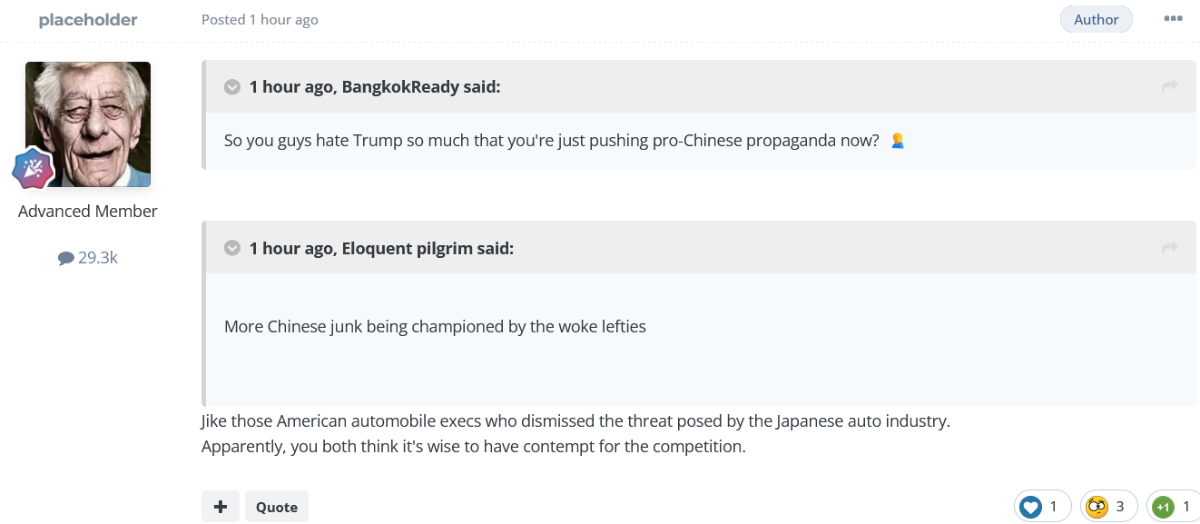
Task: Click the member rank badge icon
Action: tap(32, 168)
